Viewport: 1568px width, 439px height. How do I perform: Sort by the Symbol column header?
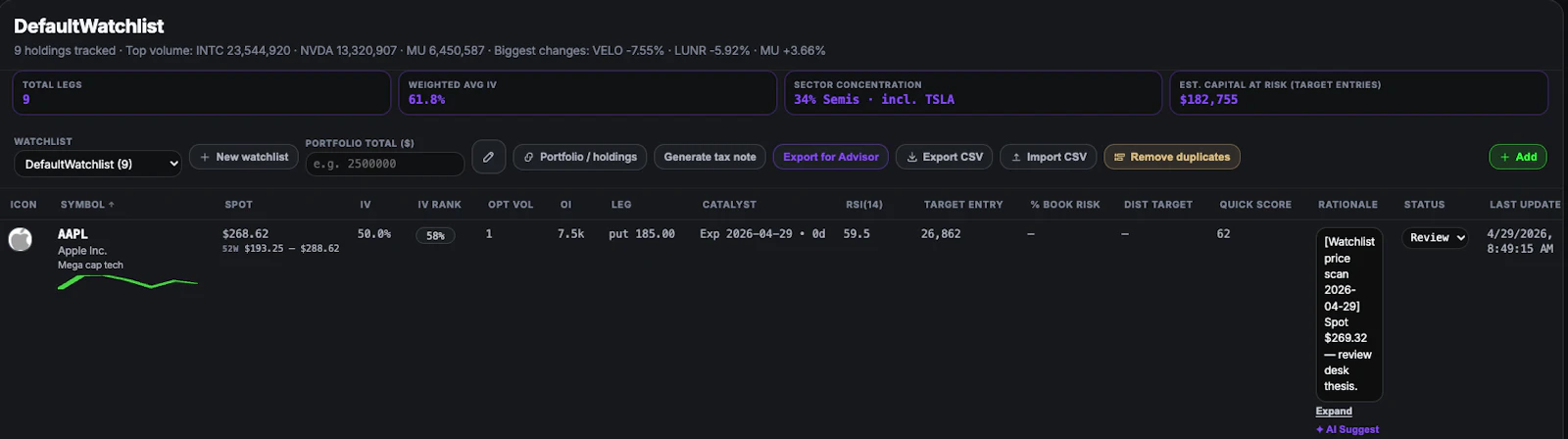coord(87,205)
